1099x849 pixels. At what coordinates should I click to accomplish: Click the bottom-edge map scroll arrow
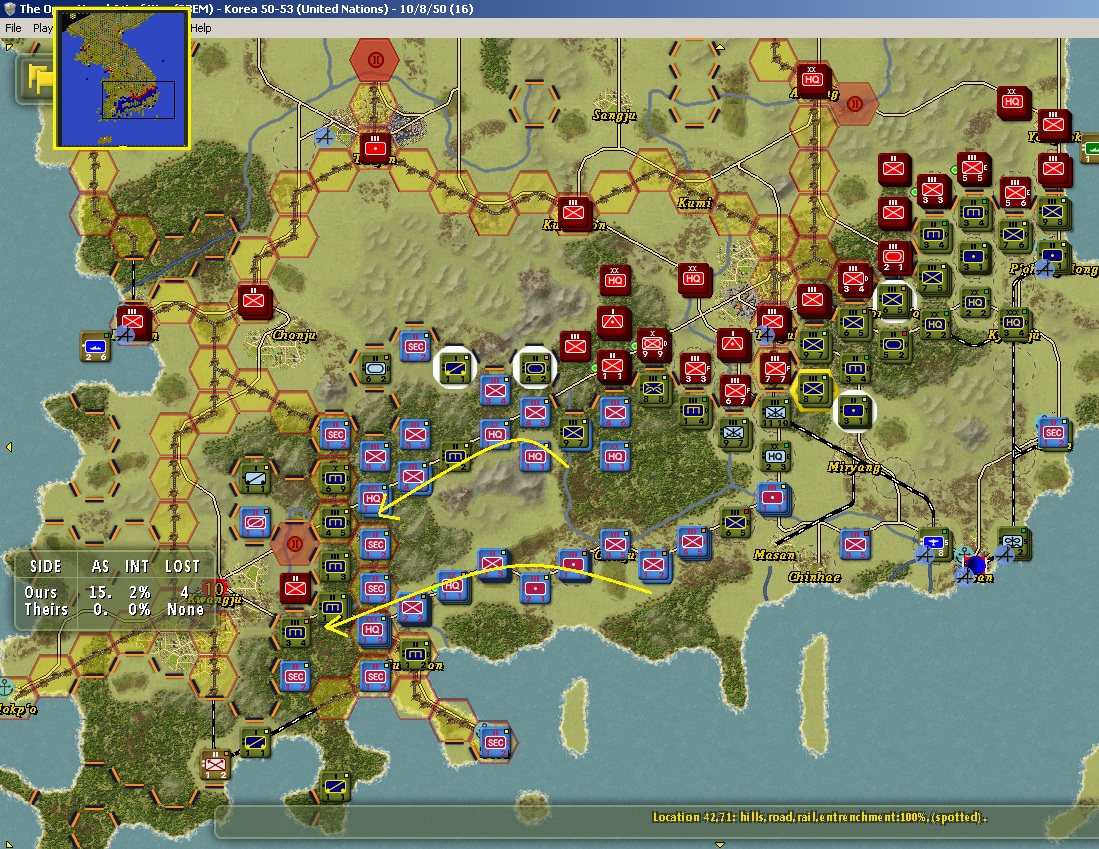[x=719, y=845]
